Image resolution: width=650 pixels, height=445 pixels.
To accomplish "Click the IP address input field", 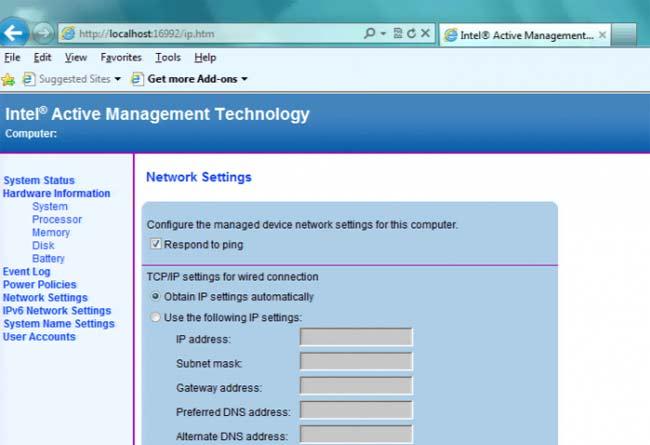I will click(356, 337).
